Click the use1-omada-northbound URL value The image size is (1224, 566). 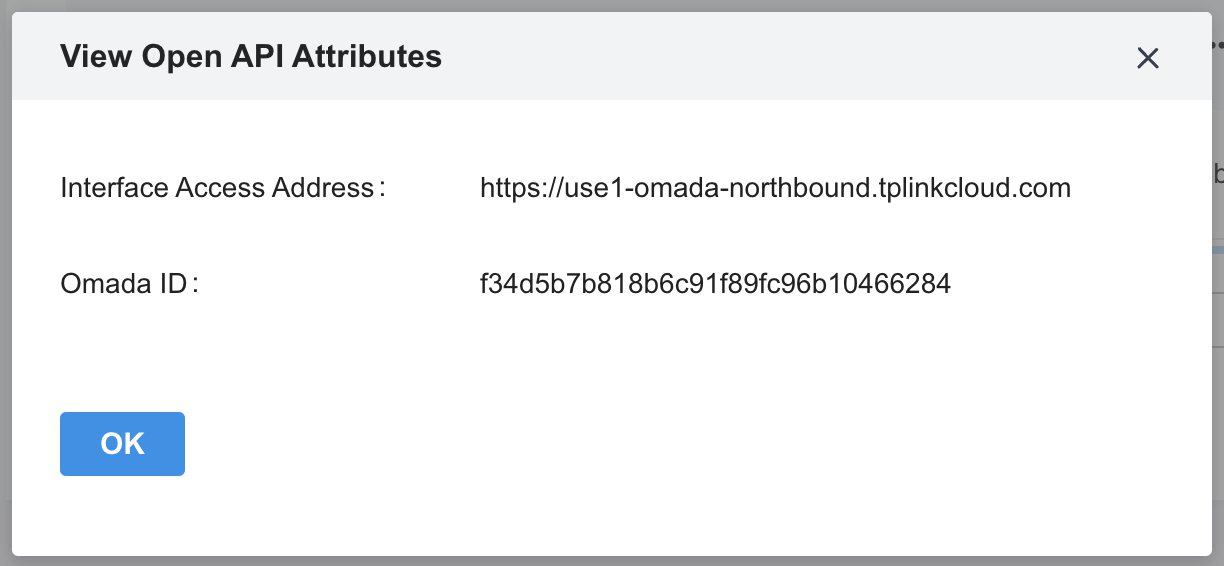(775, 187)
